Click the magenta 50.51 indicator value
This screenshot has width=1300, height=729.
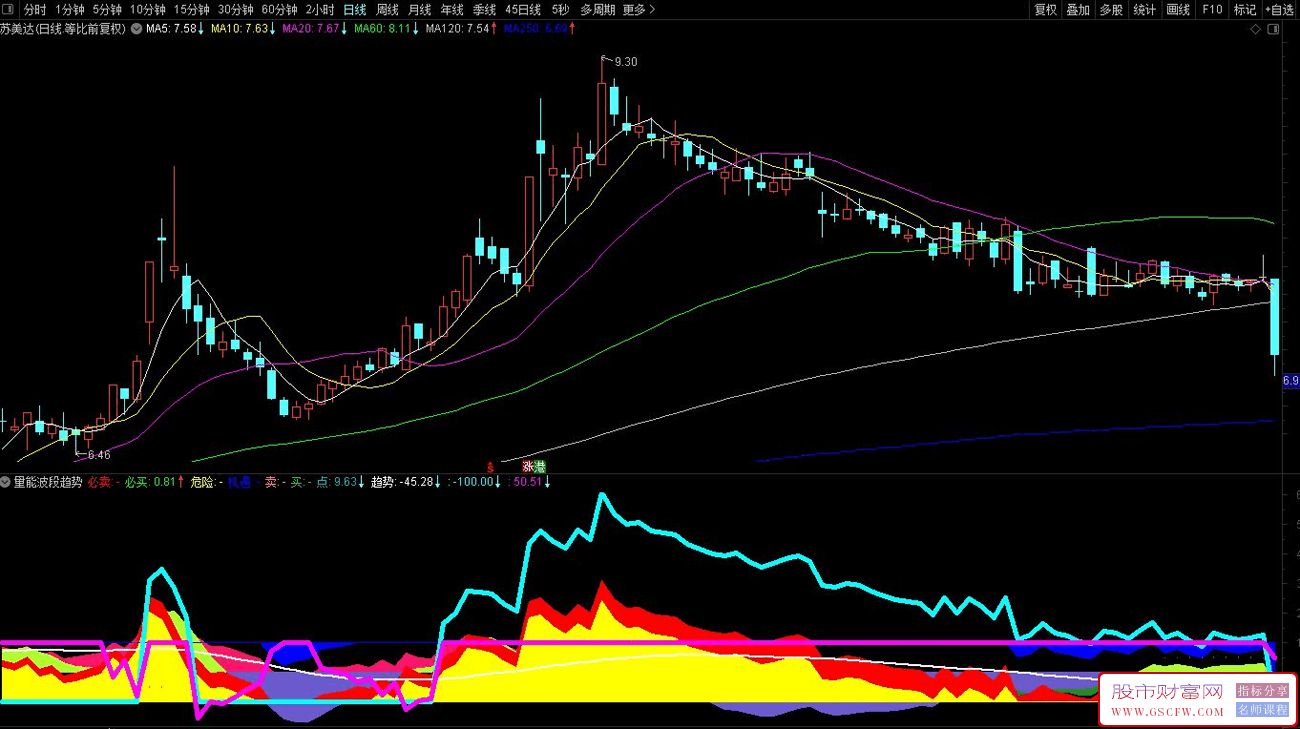[x=530, y=482]
